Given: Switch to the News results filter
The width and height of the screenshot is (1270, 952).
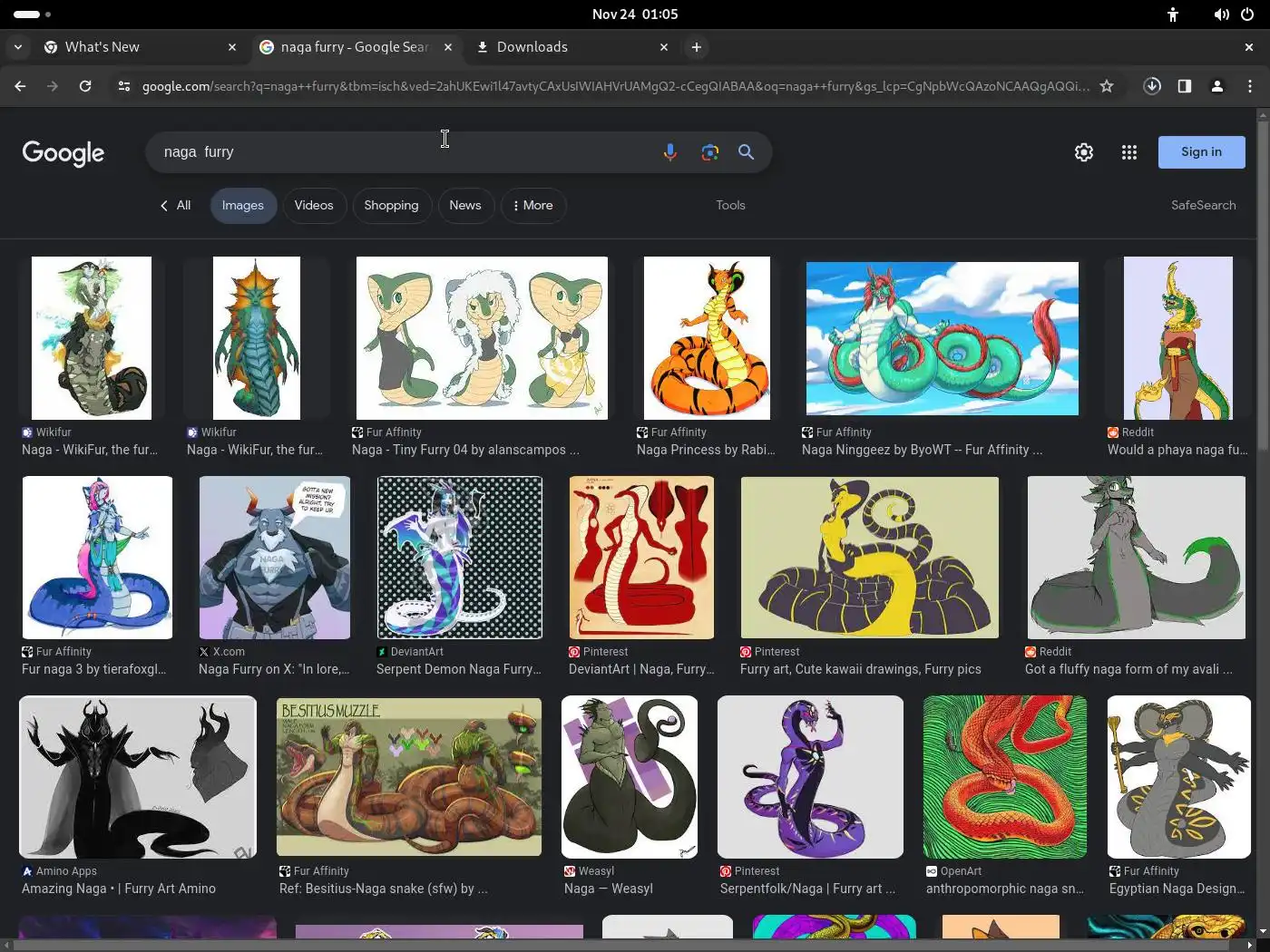Looking at the screenshot, I should coord(465,206).
